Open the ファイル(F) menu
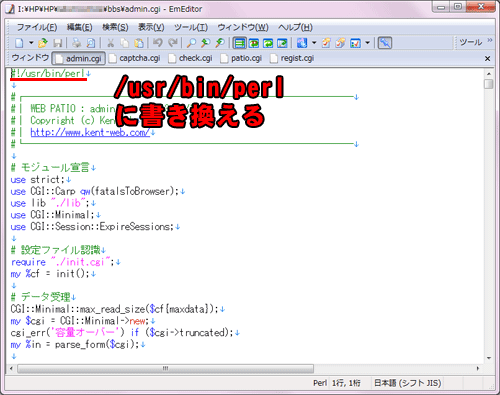Screen dimensions: 500x395 37,27
